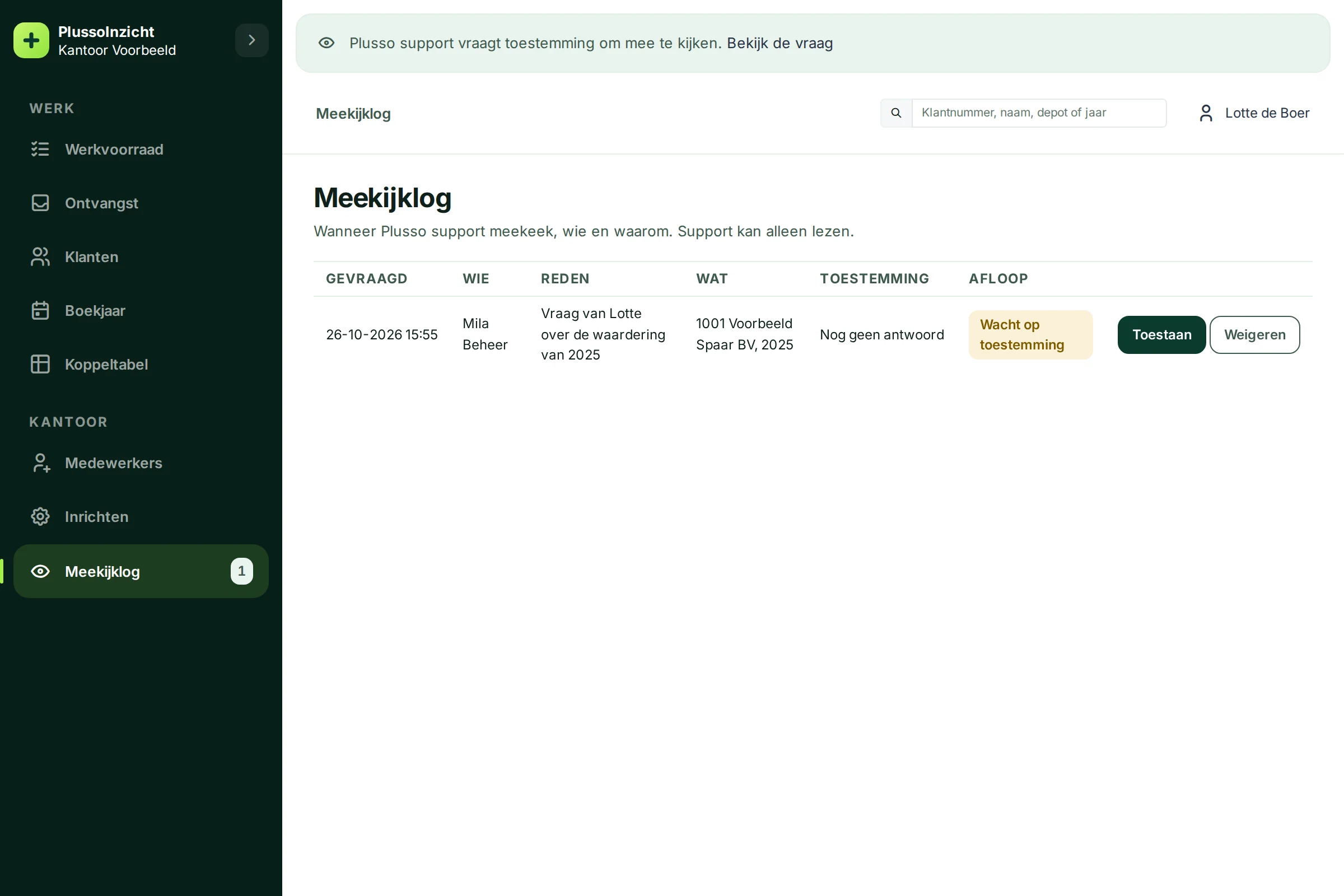Expand the sidebar office switcher chevron
1344x896 pixels.
point(252,40)
